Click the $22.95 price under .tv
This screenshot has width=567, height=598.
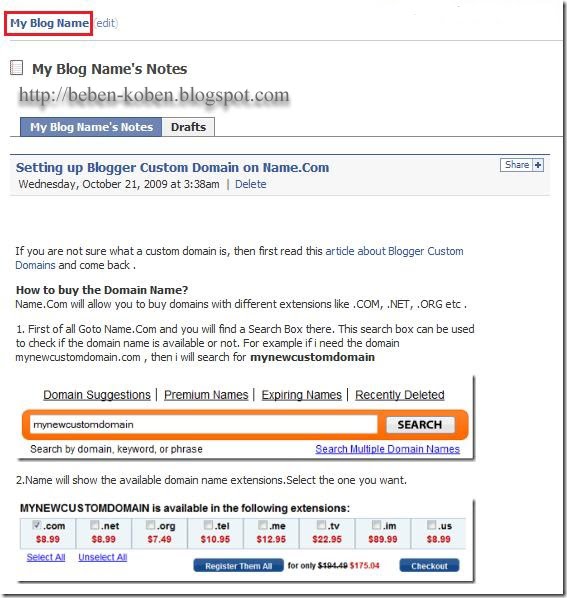(x=327, y=539)
